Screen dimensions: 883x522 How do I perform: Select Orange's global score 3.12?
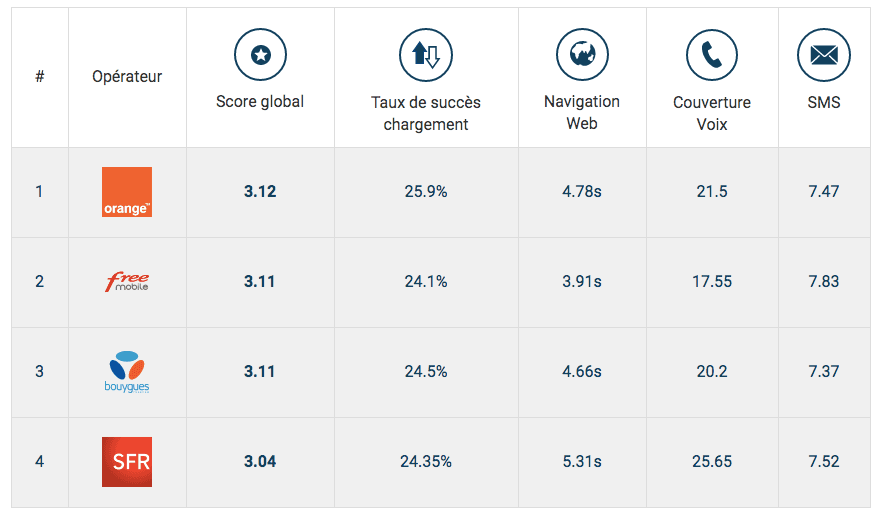coord(260,192)
